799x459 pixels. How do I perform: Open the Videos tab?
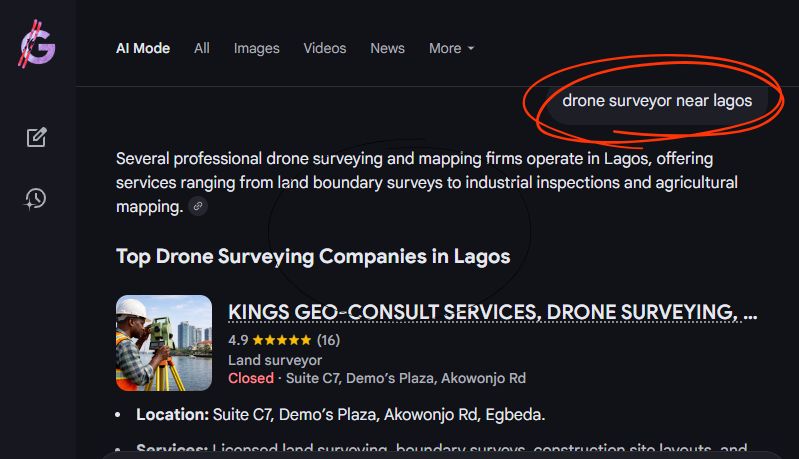point(325,48)
